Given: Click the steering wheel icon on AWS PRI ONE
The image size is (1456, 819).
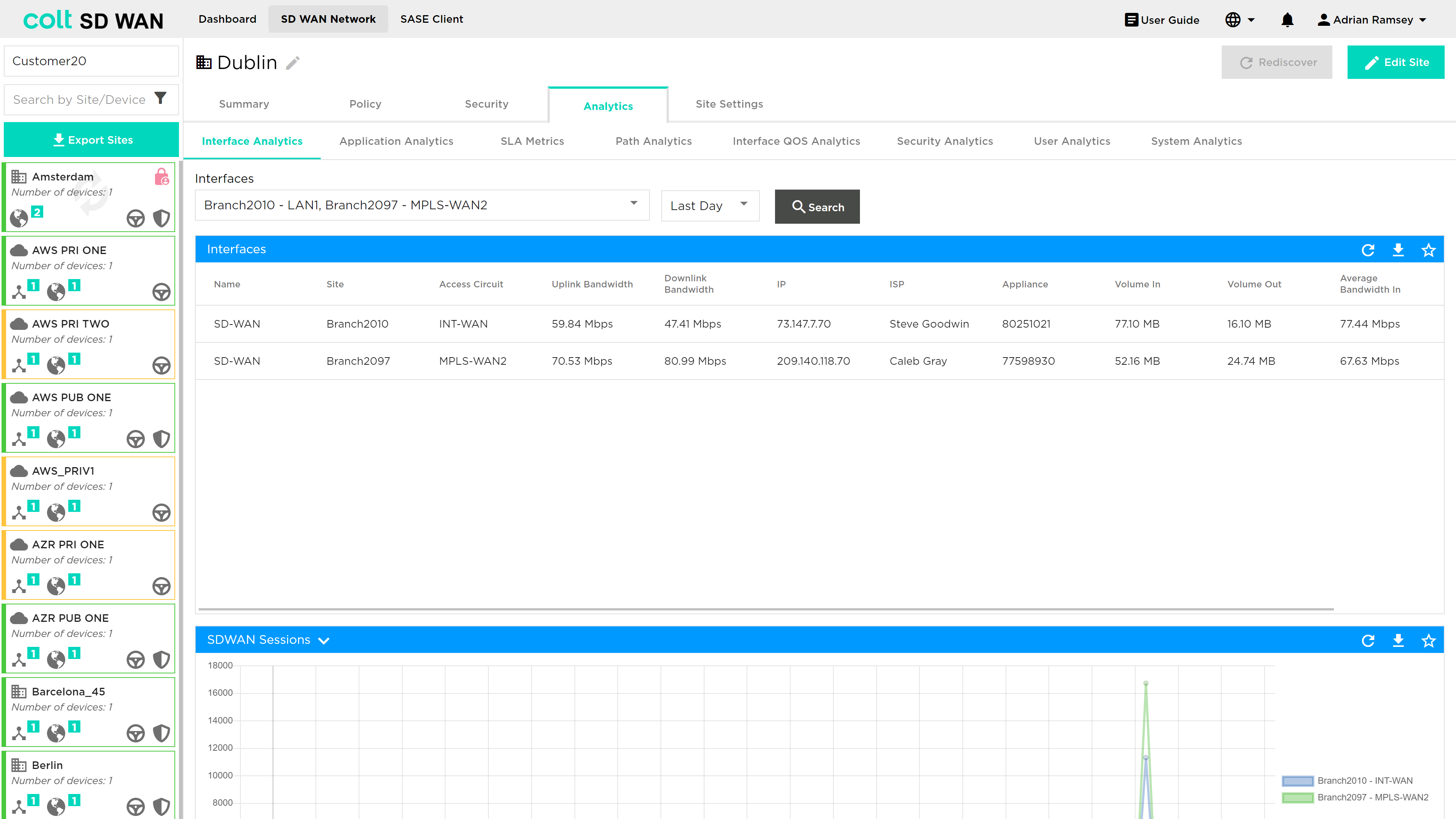Looking at the screenshot, I should click(x=162, y=292).
